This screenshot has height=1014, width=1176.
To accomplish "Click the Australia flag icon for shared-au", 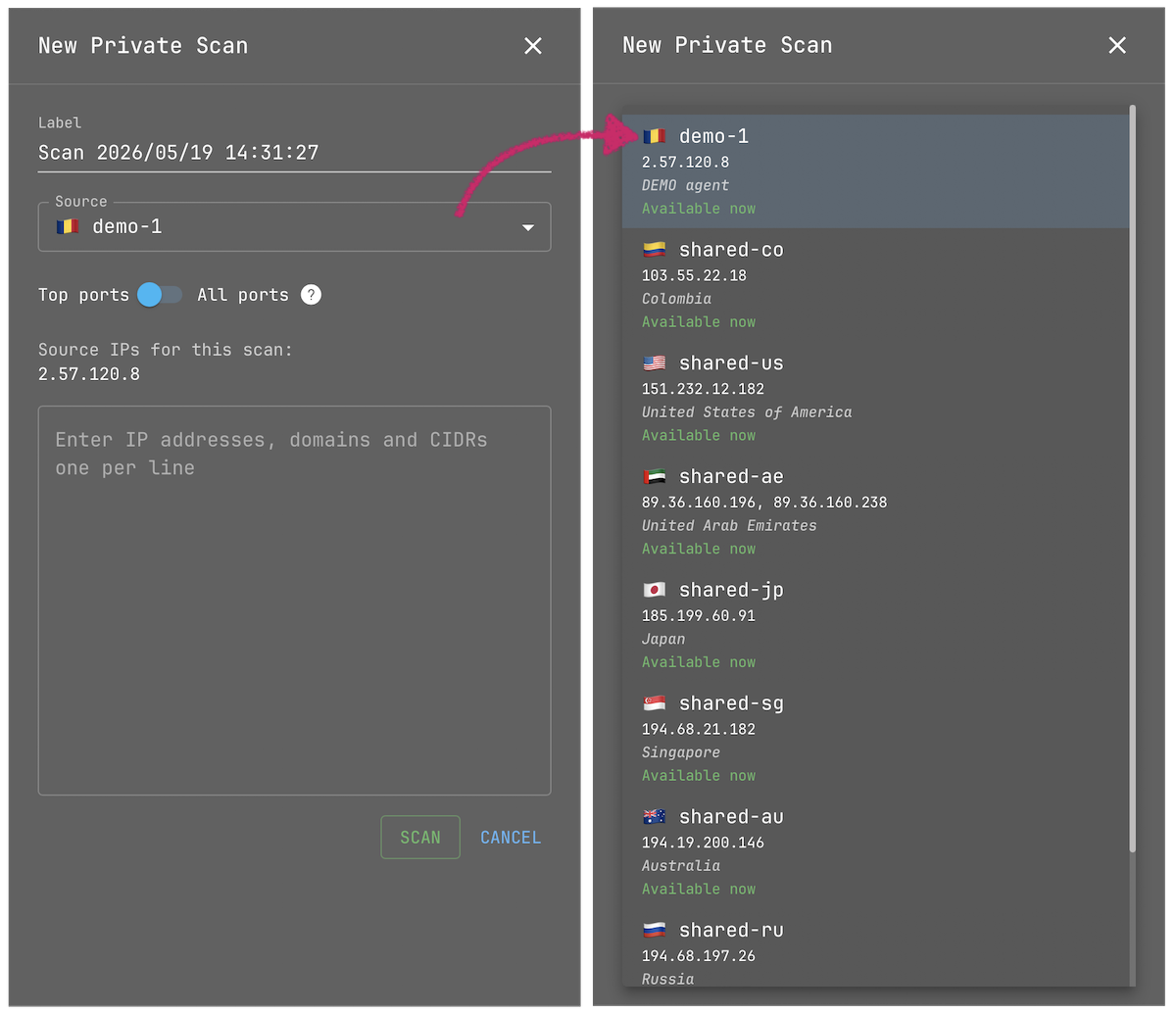I will 654,817.
